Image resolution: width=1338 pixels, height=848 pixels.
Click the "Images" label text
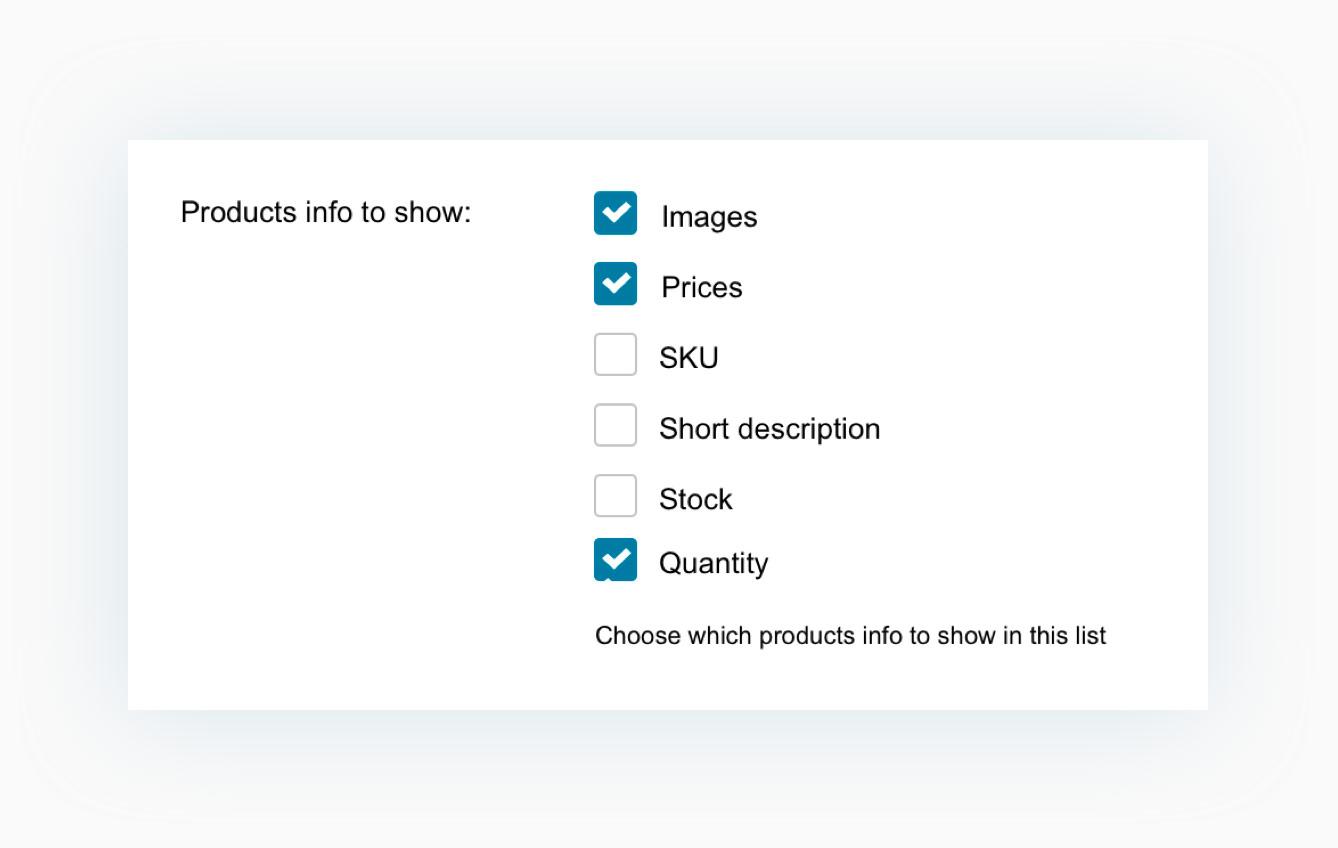709,217
